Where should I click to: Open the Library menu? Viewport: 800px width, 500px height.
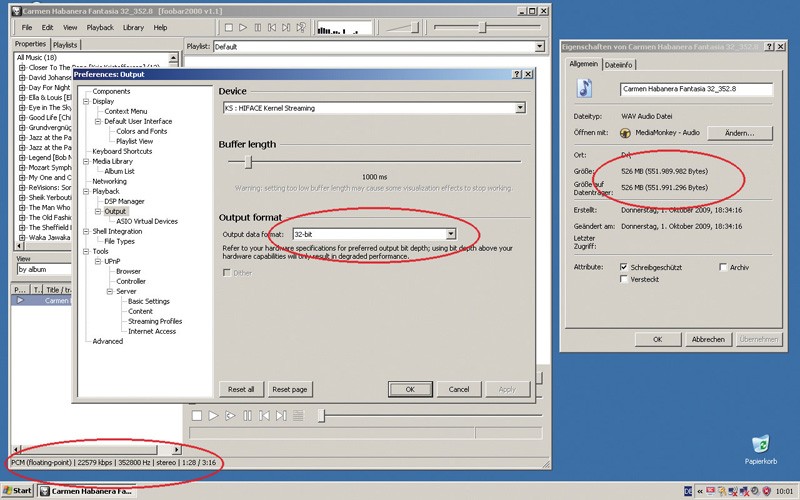[x=133, y=28]
